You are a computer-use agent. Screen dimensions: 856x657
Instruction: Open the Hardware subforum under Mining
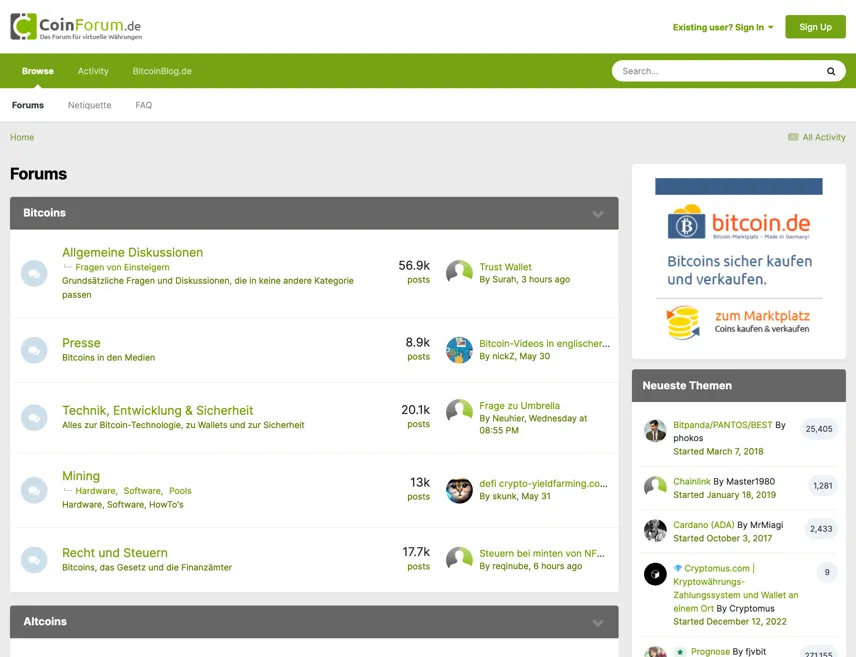tap(95, 490)
